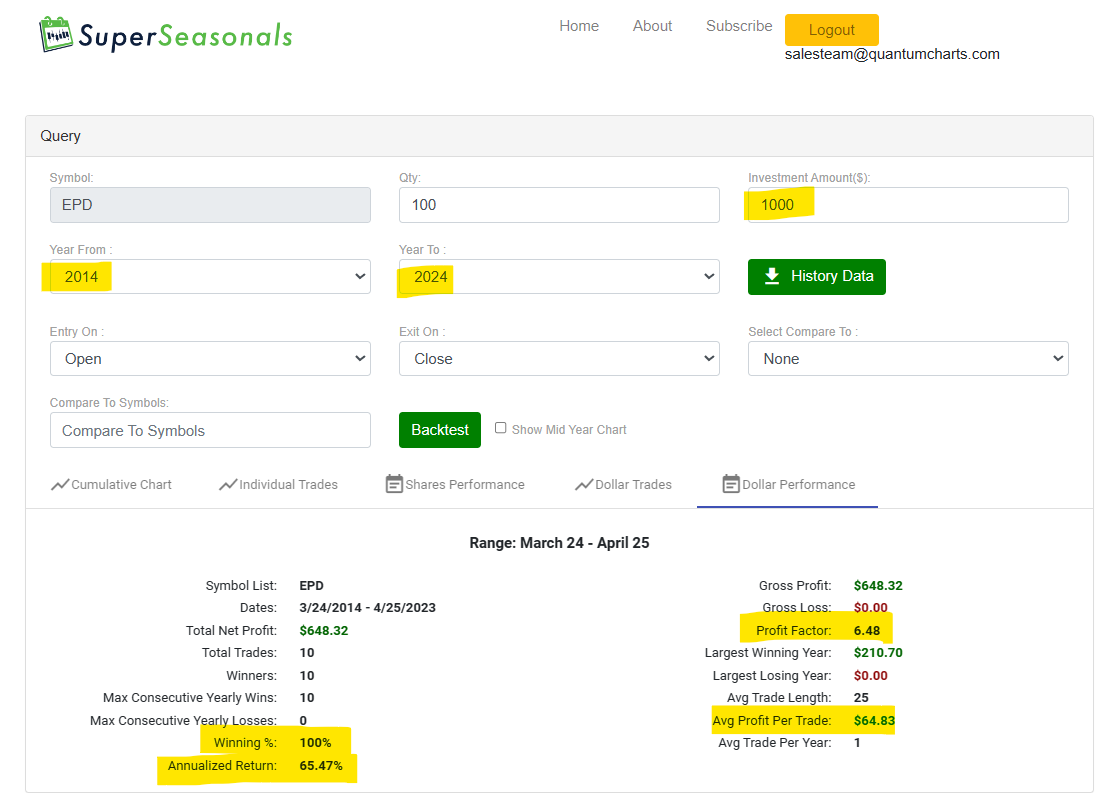This screenshot has width=1101, height=793.
Task: Click the Range: March 24 - April 25 heading
Action: tap(559, 543)
